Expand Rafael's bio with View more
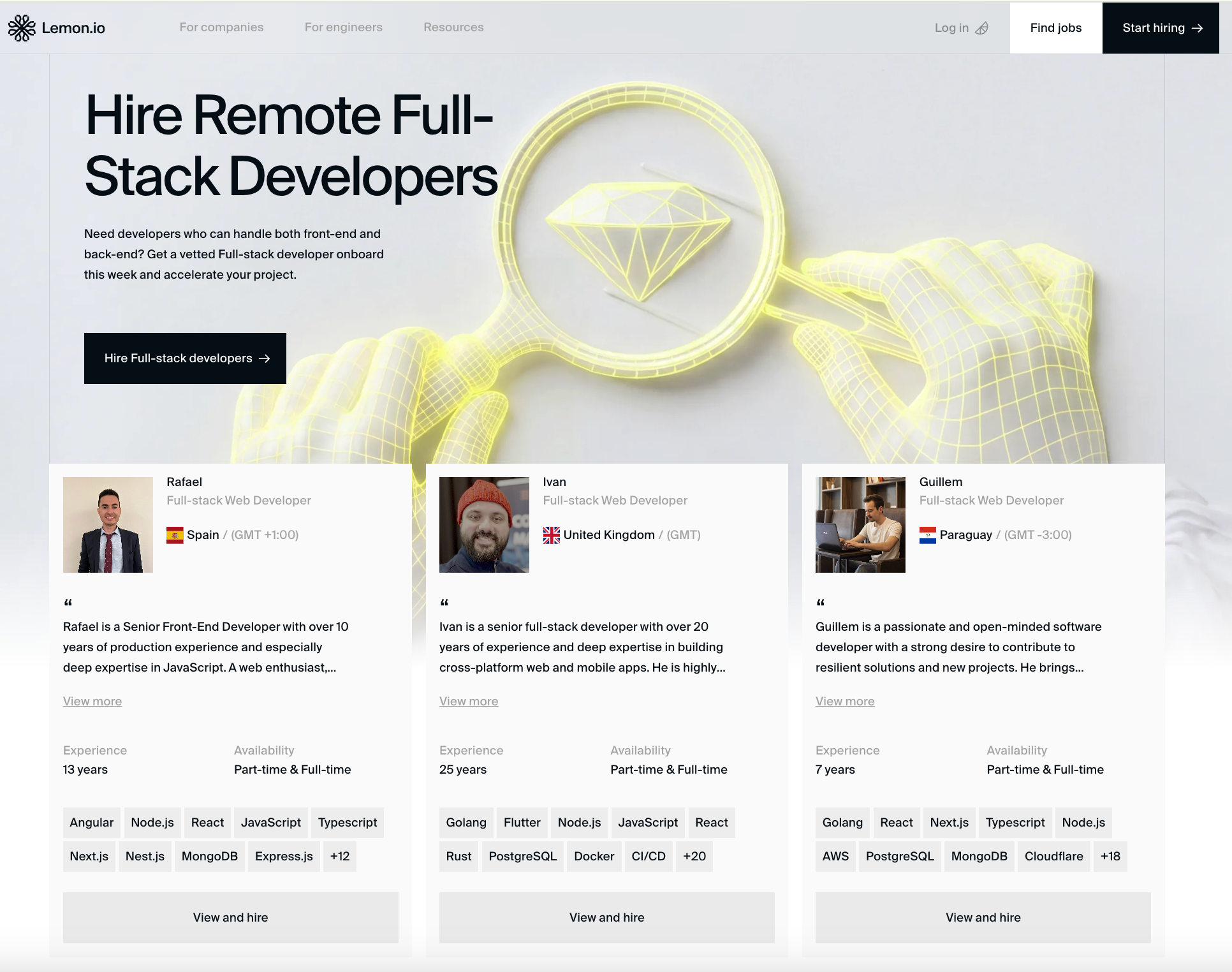1232x972 pixels. coord(92,701)
